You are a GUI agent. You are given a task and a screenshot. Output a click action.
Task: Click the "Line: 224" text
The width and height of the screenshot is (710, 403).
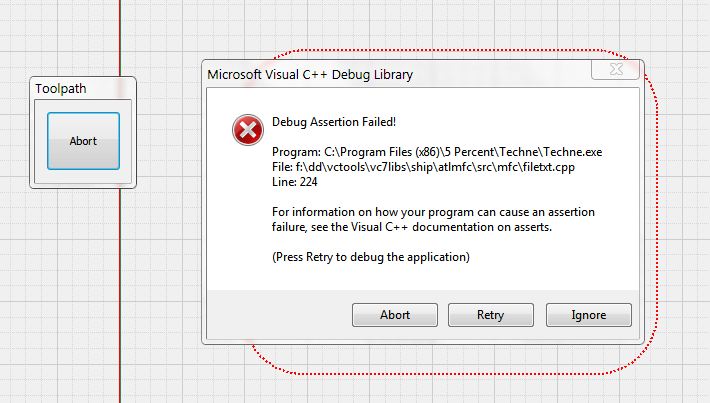pyautogui.click(x=295, y=181)
